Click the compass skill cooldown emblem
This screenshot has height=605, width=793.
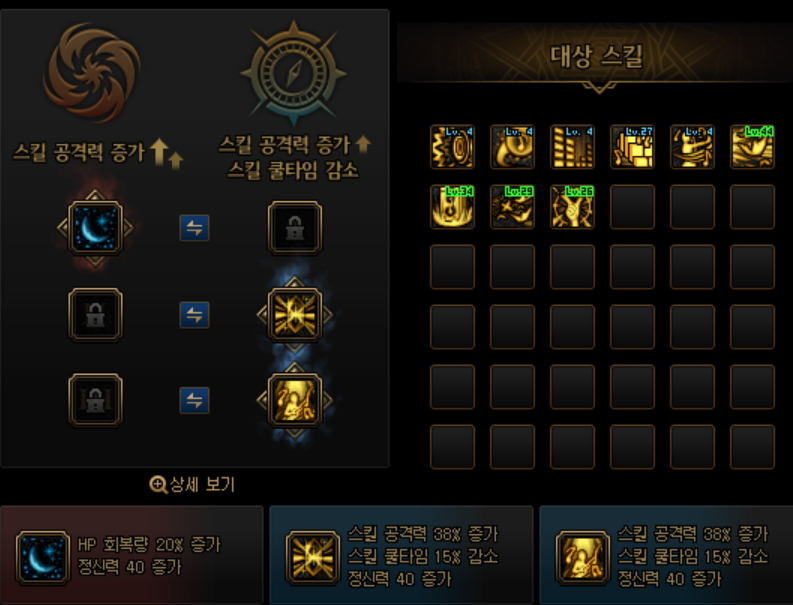click(294, 73)
